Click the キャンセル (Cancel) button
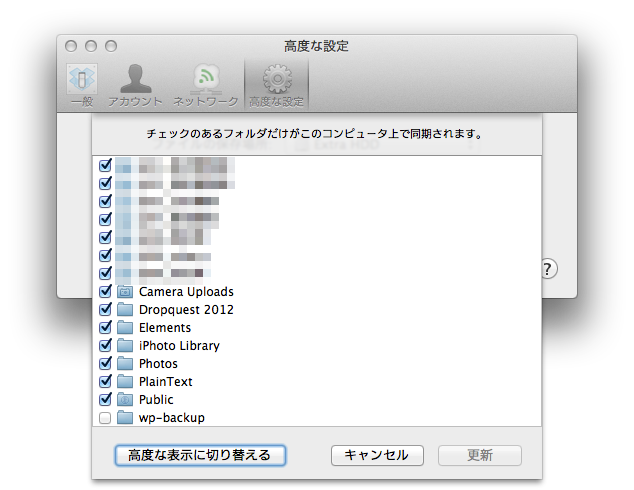The width and height of the screenshot is (634, 490). point(376,455)
